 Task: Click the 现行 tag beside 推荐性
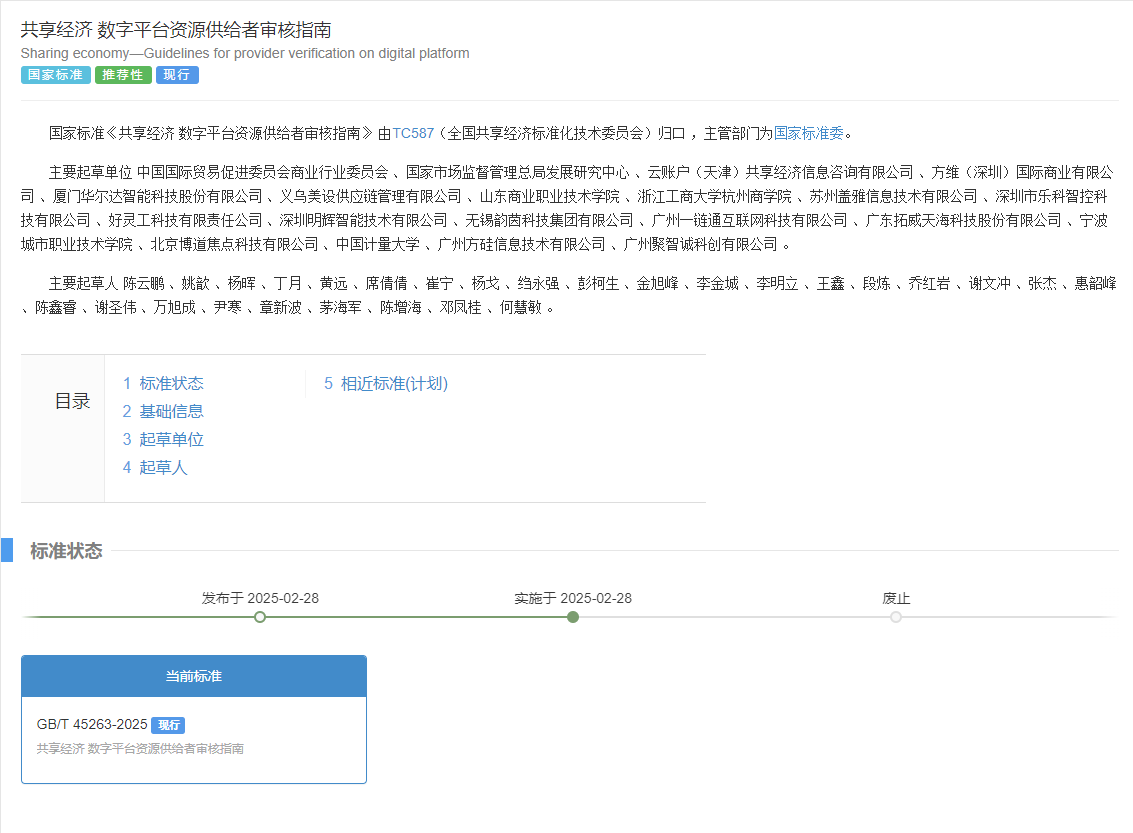177,75
